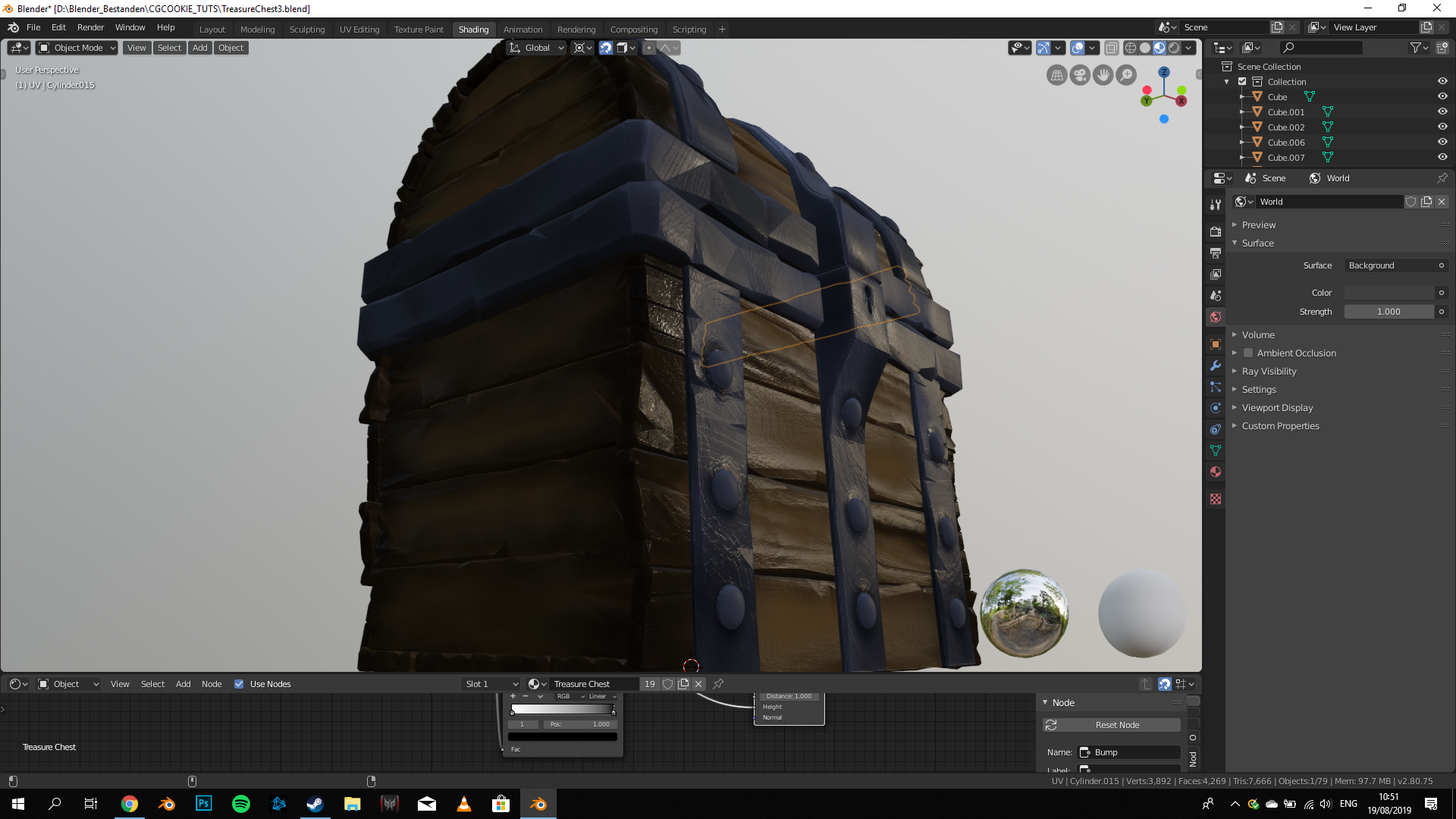1456x819 pixels.
Task: Switch to the UV Editing workspace tab
Action: tap(359, 30)
